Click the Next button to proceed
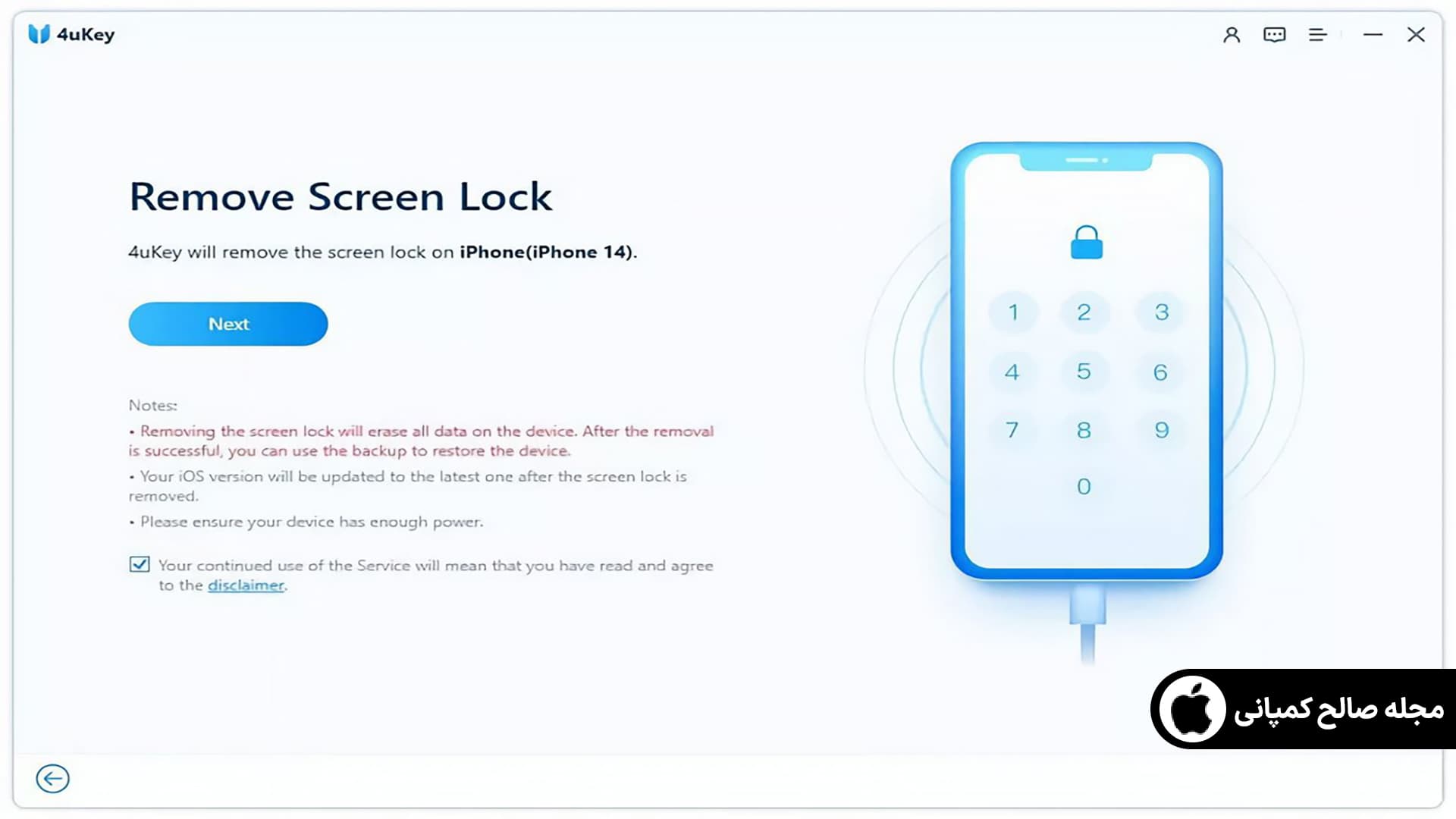 [228, 324]
